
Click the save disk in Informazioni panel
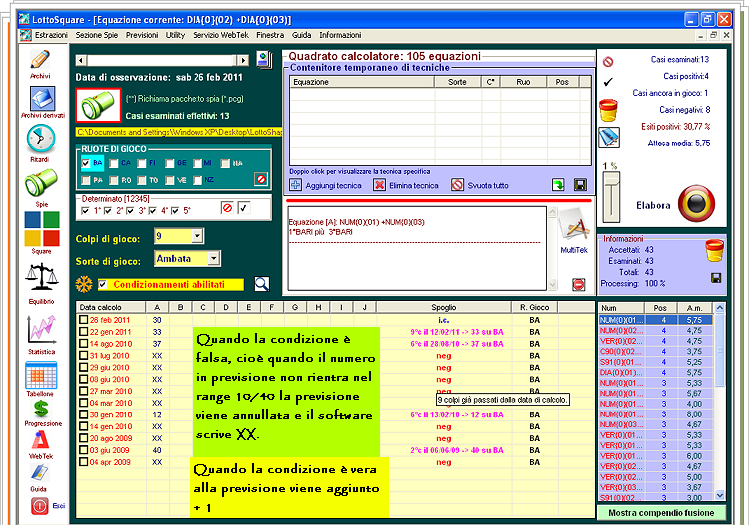tap(716, 278)
